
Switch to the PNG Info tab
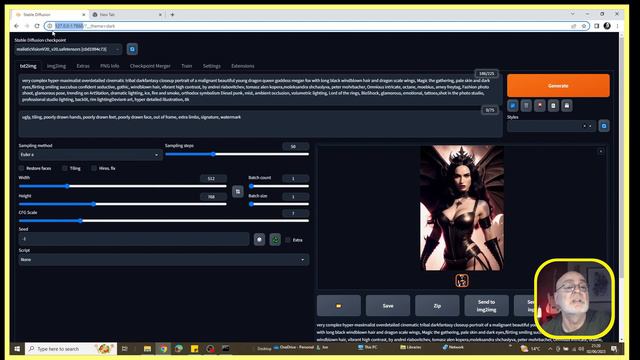click(x=110, y=66)
